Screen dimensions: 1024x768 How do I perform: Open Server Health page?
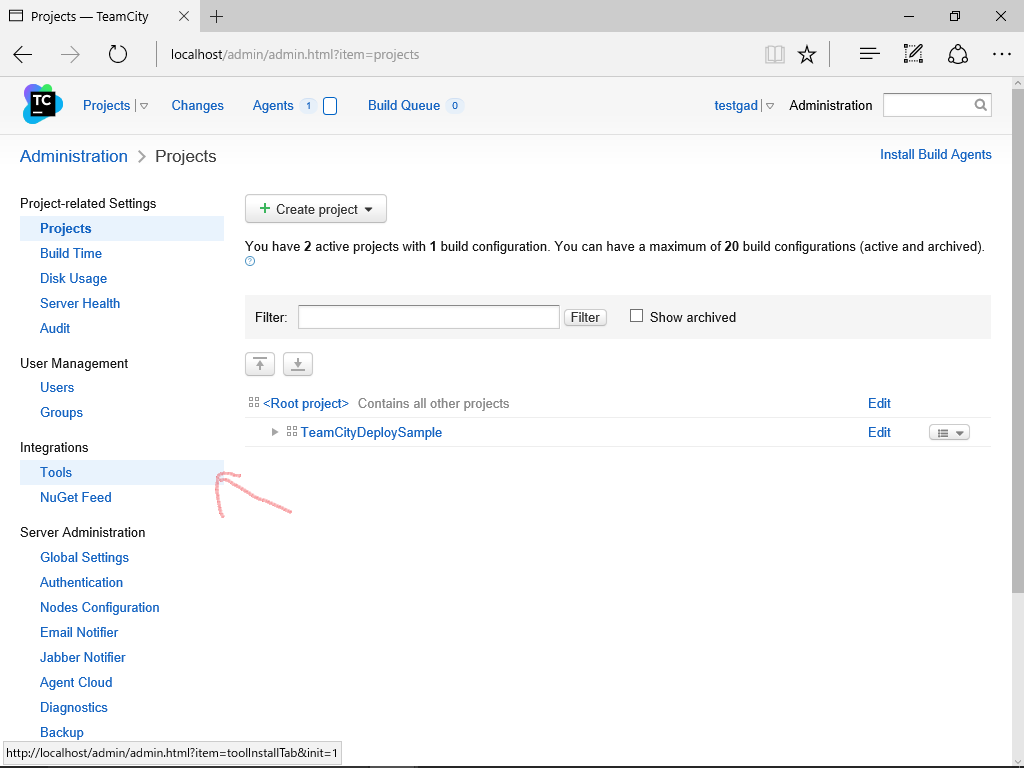coord(80,303)
